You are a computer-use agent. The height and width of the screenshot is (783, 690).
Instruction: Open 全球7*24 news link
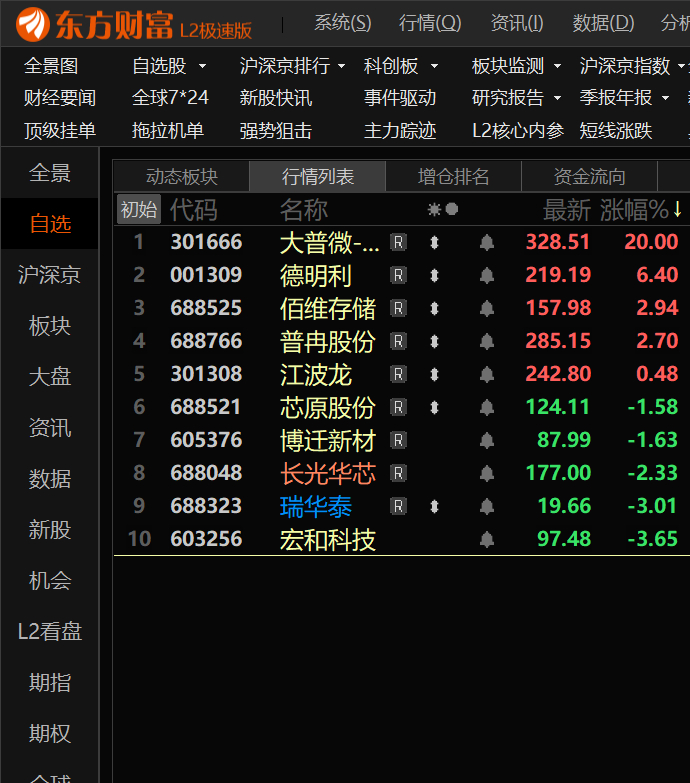tap(170, 98)
